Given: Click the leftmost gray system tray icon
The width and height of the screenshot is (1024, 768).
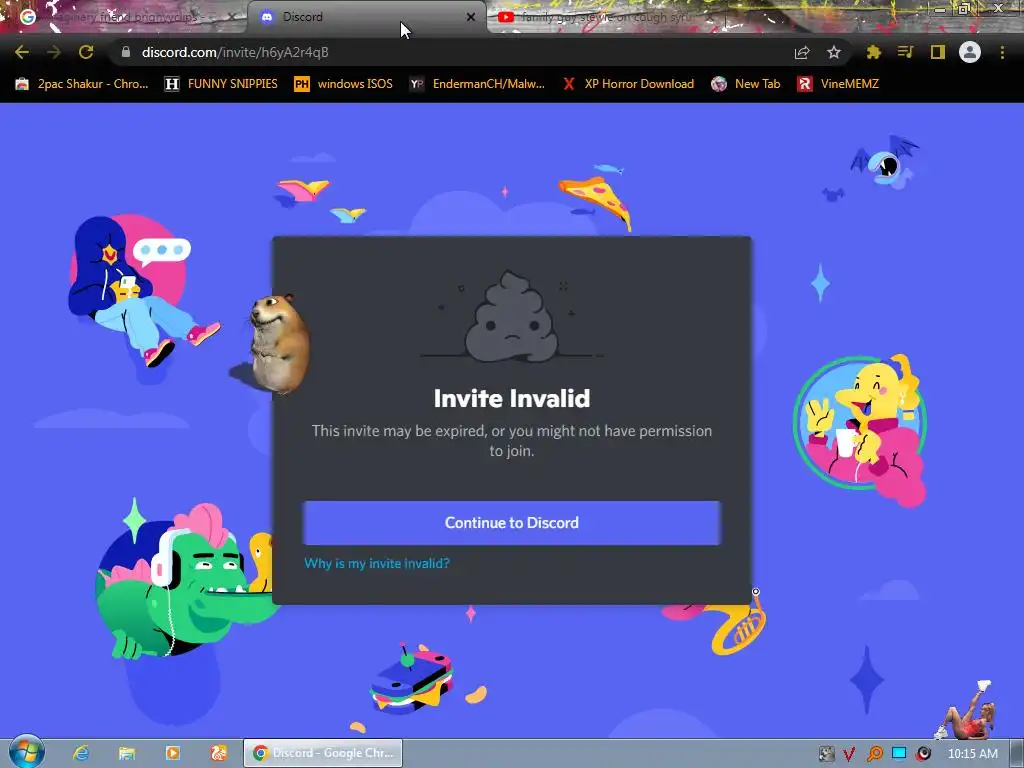Looking at the screenshot, I should [826, 754].
